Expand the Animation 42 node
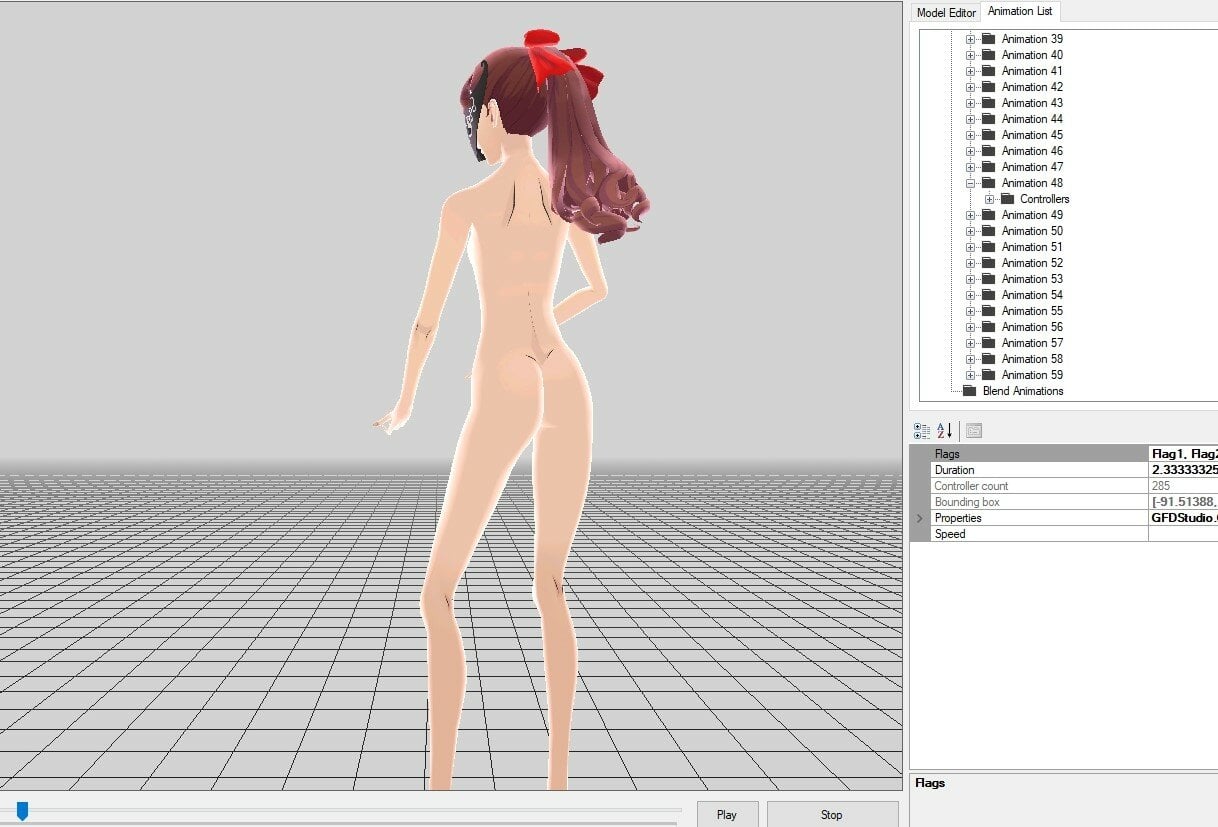 tap(970, 87)
